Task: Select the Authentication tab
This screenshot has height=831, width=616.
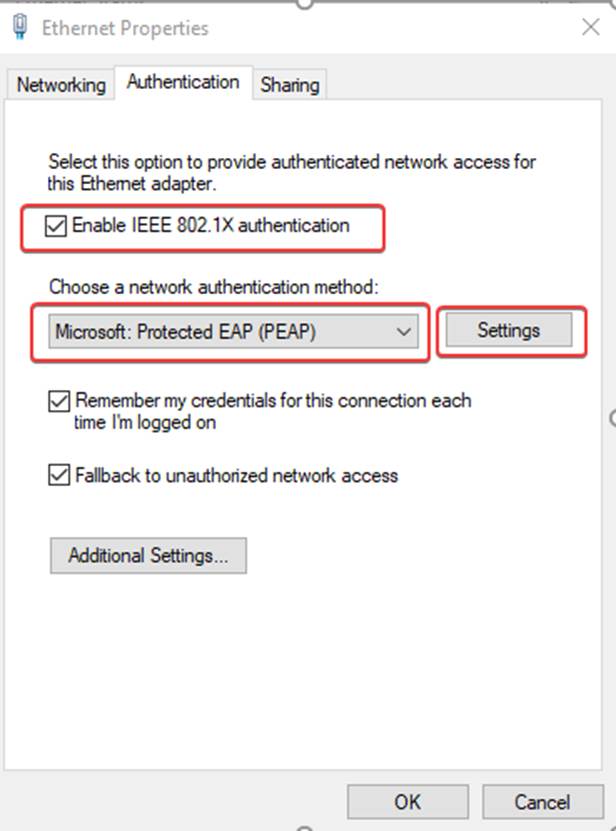Action: [x=183, y=82]
